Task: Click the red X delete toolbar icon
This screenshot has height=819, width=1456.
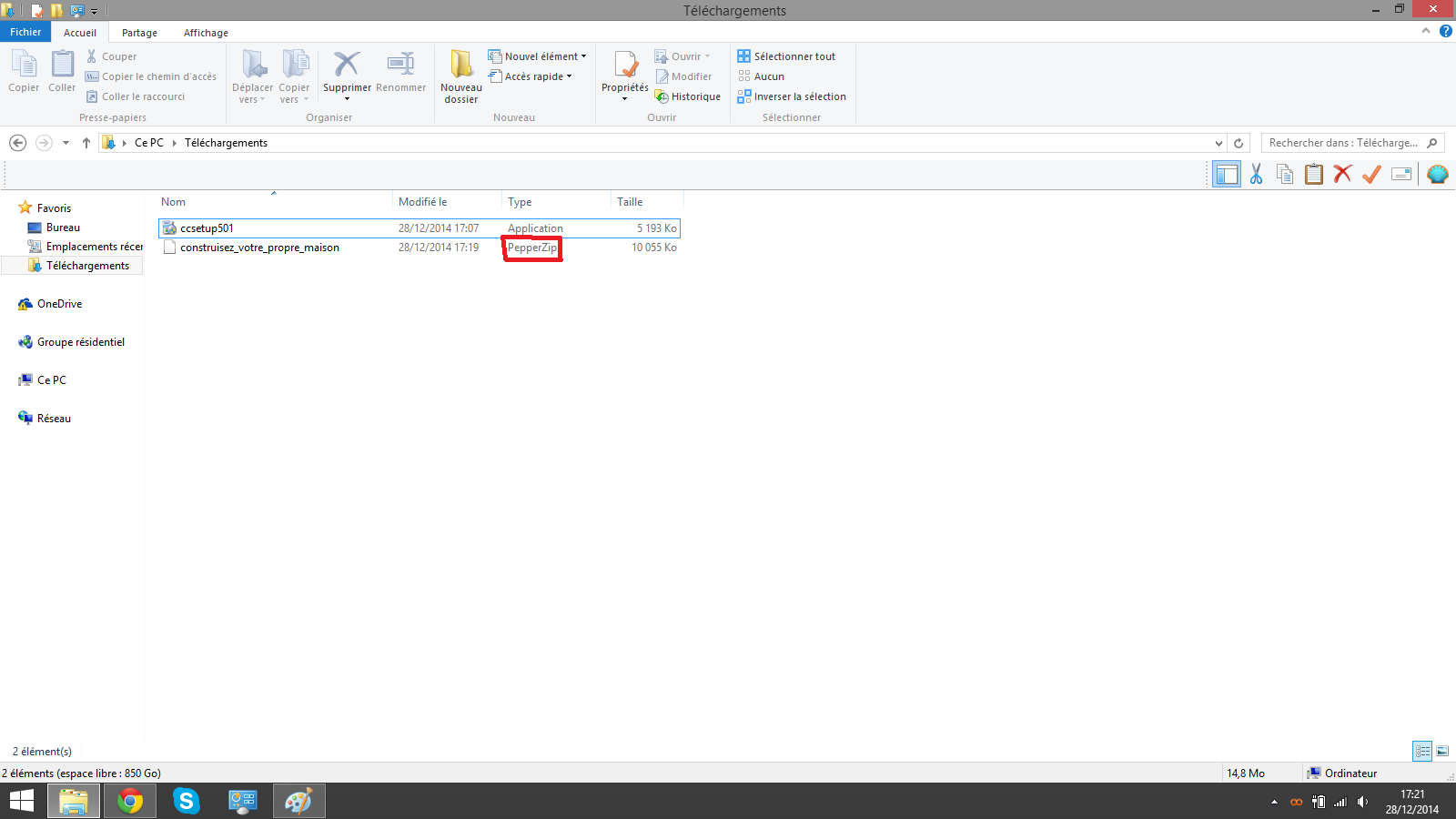Action: pos(1342,174)
